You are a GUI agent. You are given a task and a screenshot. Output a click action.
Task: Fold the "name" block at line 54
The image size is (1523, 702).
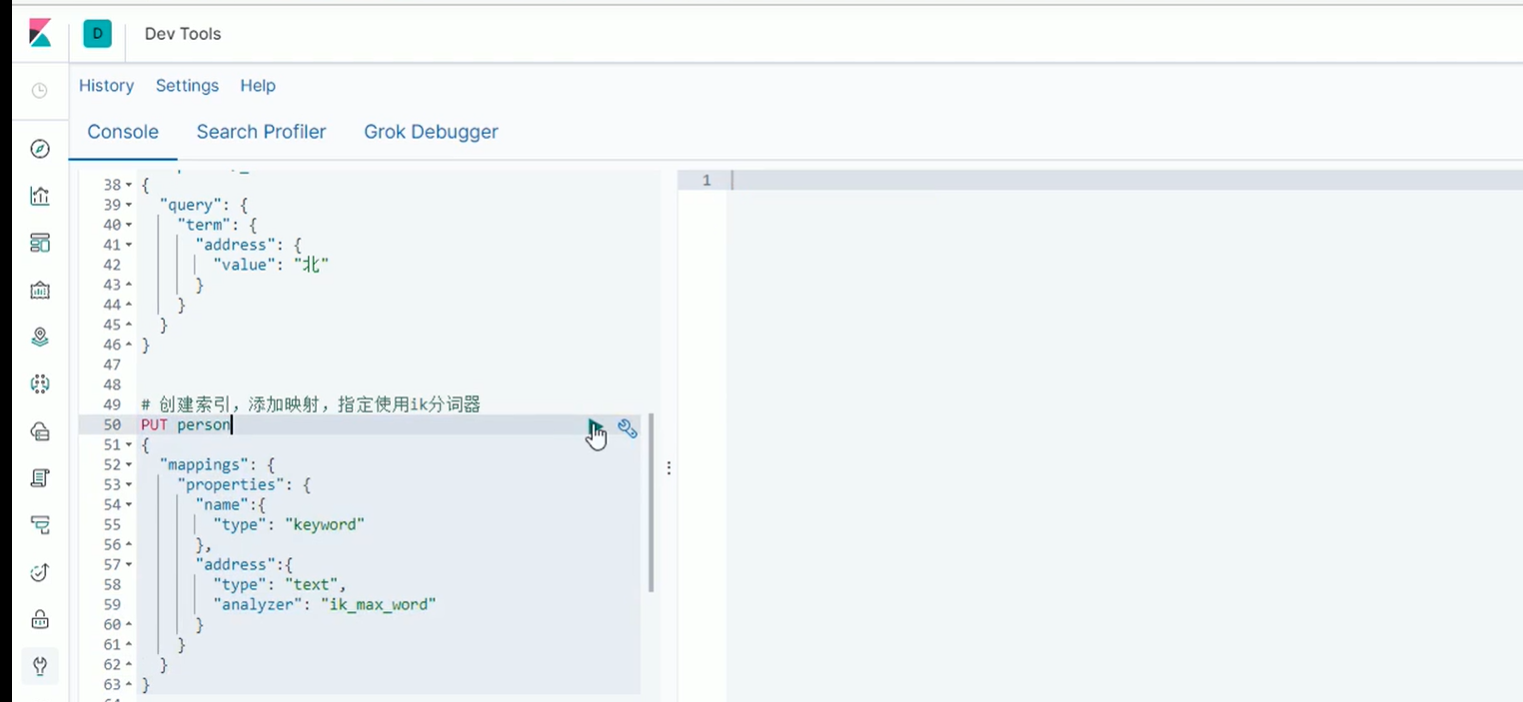point(129,505)
